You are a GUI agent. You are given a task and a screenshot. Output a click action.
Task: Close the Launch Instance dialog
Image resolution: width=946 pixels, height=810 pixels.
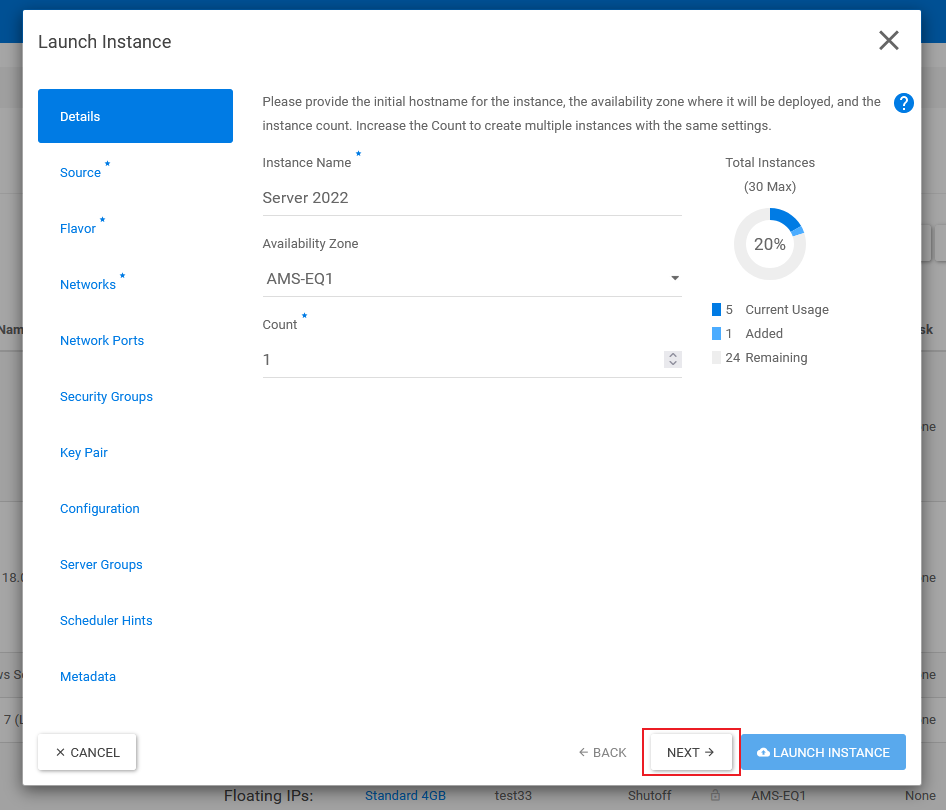tap(889, 41)
